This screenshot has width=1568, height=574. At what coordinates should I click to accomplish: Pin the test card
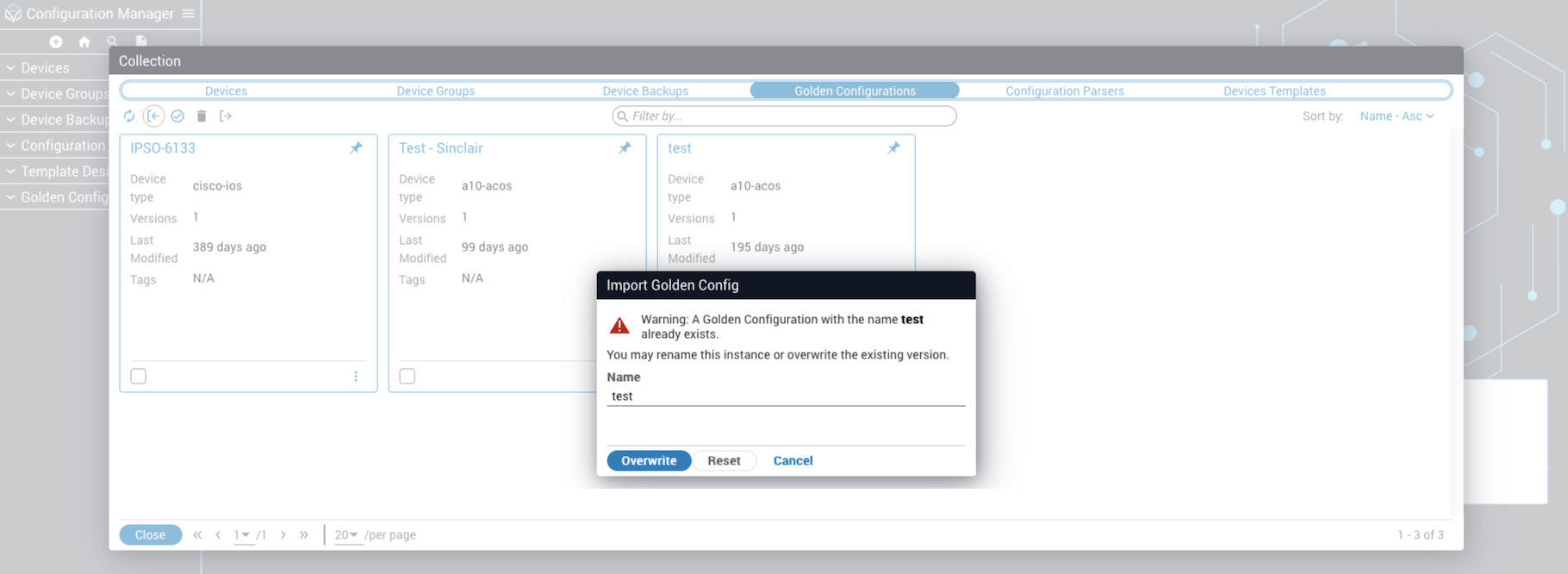tap(893, 148)
